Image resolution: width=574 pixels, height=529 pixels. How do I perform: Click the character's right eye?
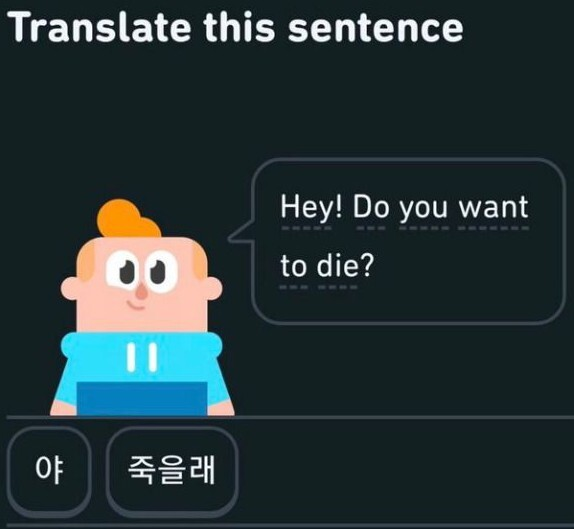tap(159, 272)
